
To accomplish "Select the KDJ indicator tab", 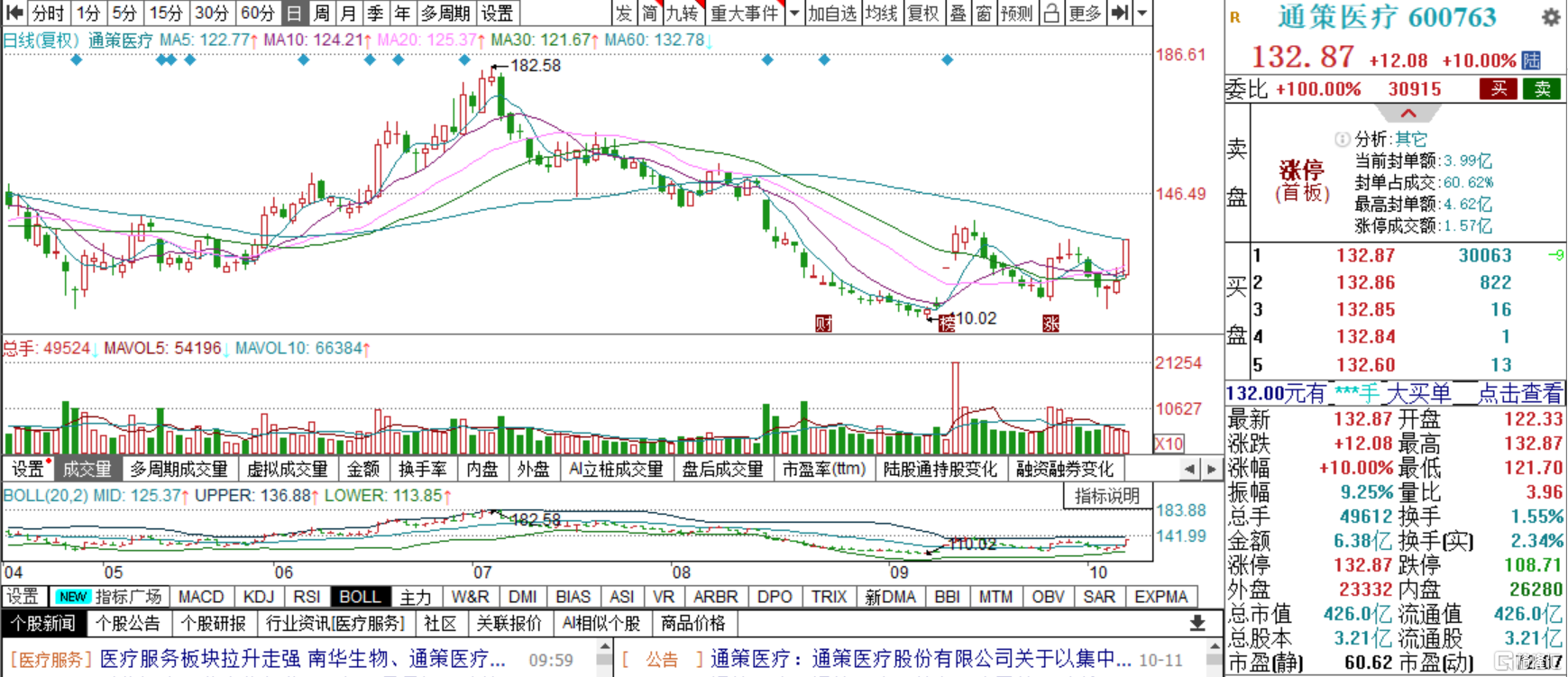I will pos(259,597).
